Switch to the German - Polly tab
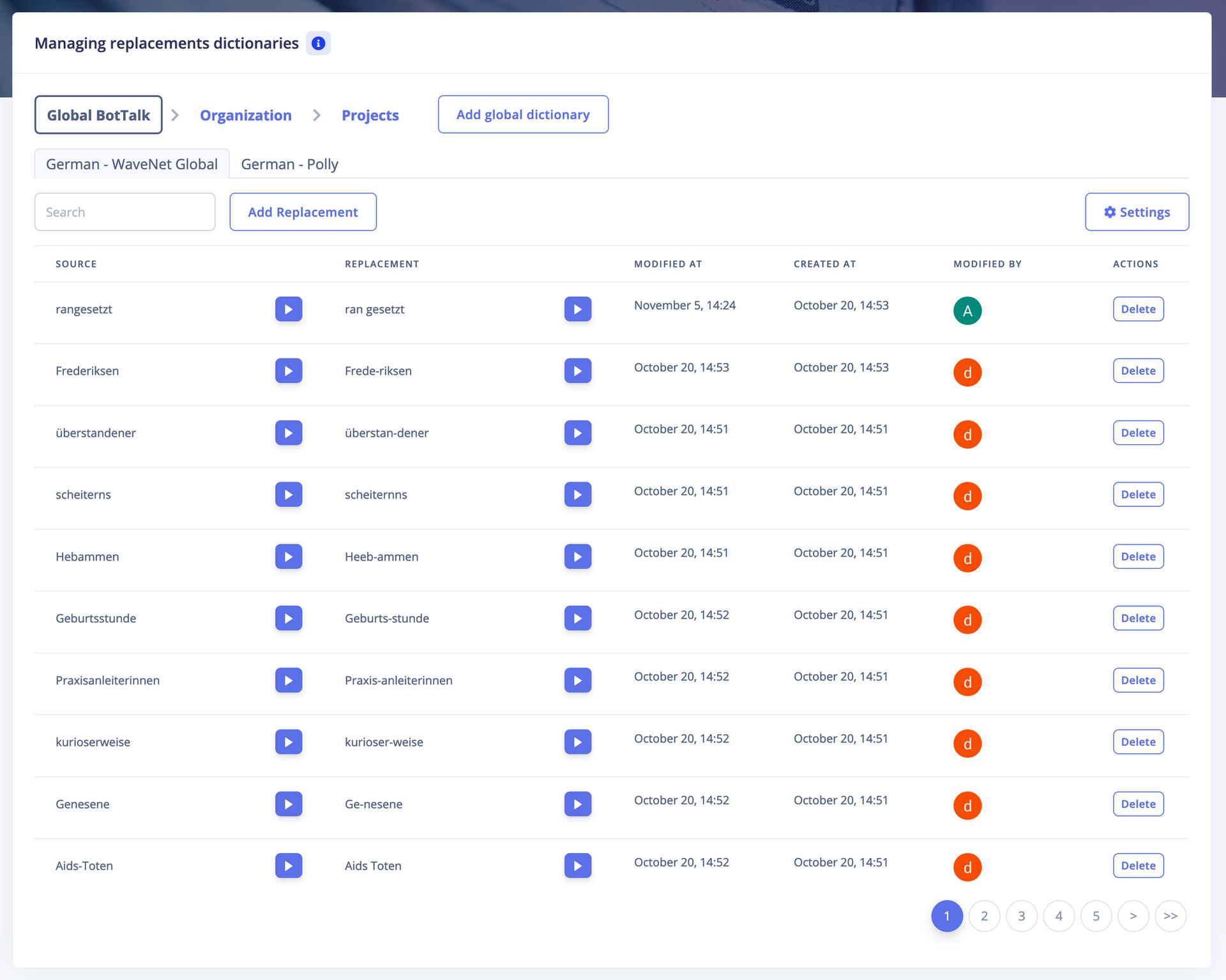Screen dimensions: 1226x980 [290, 164]
